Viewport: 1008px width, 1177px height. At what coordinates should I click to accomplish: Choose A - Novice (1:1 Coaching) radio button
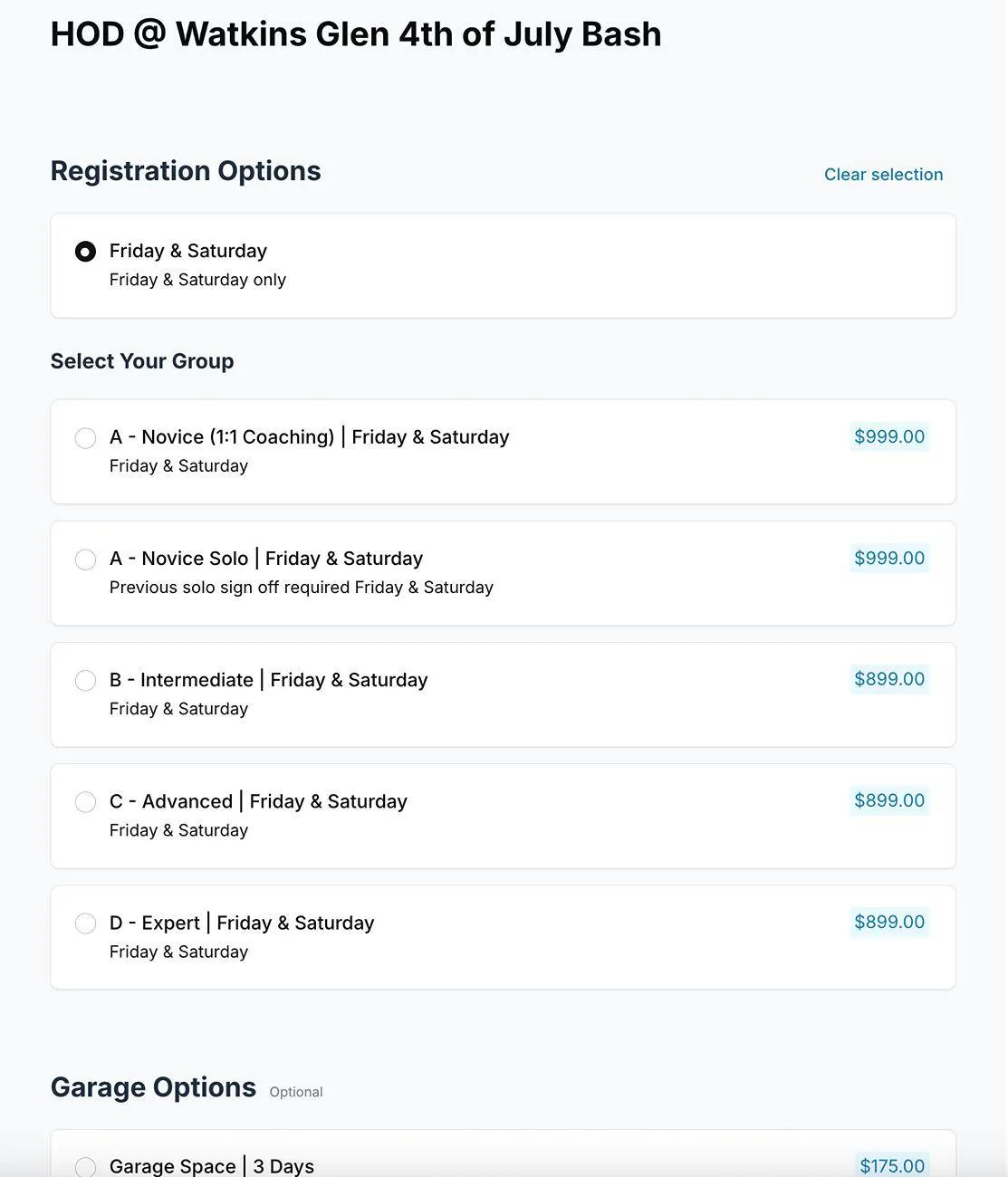click(x=85, y=438)
